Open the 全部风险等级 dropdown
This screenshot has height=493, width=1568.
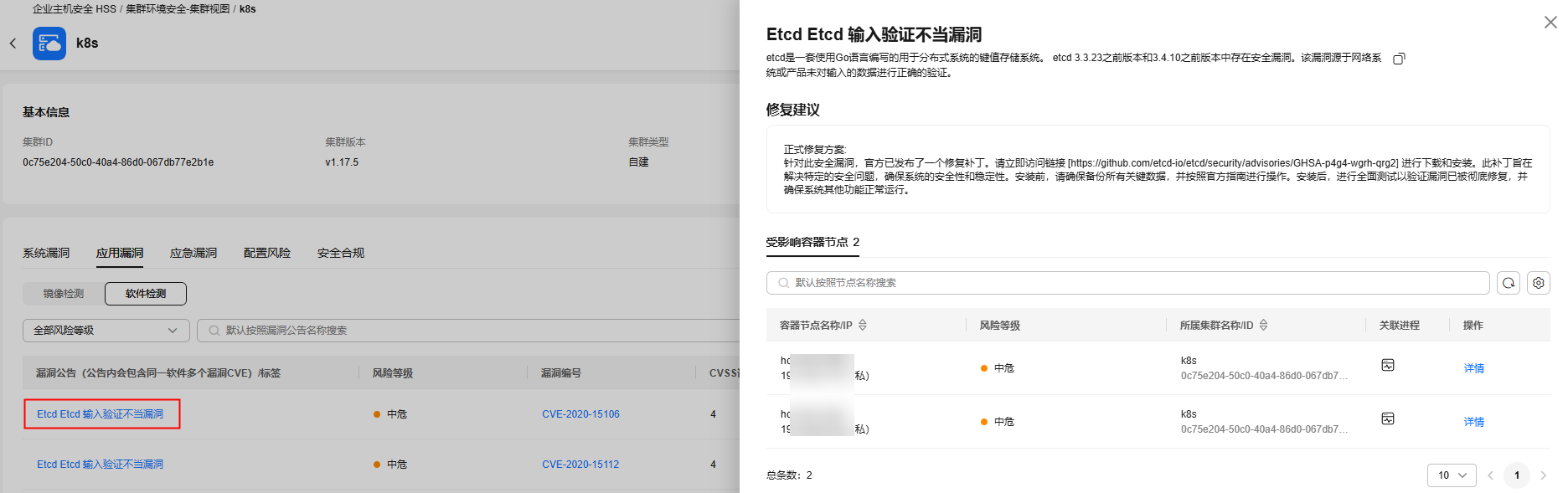tap(106, 331)
